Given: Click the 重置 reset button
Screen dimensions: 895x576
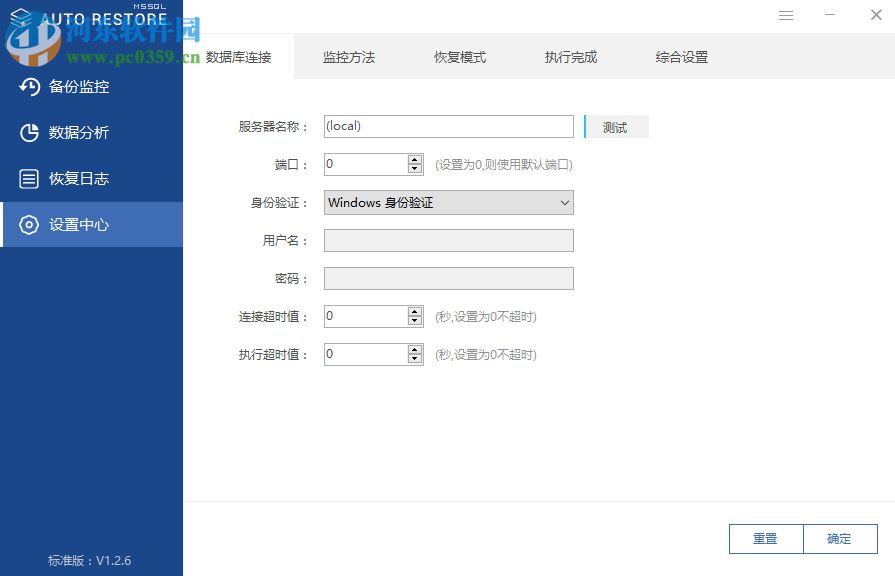Looking at the screenshot, I should point(765,538).
